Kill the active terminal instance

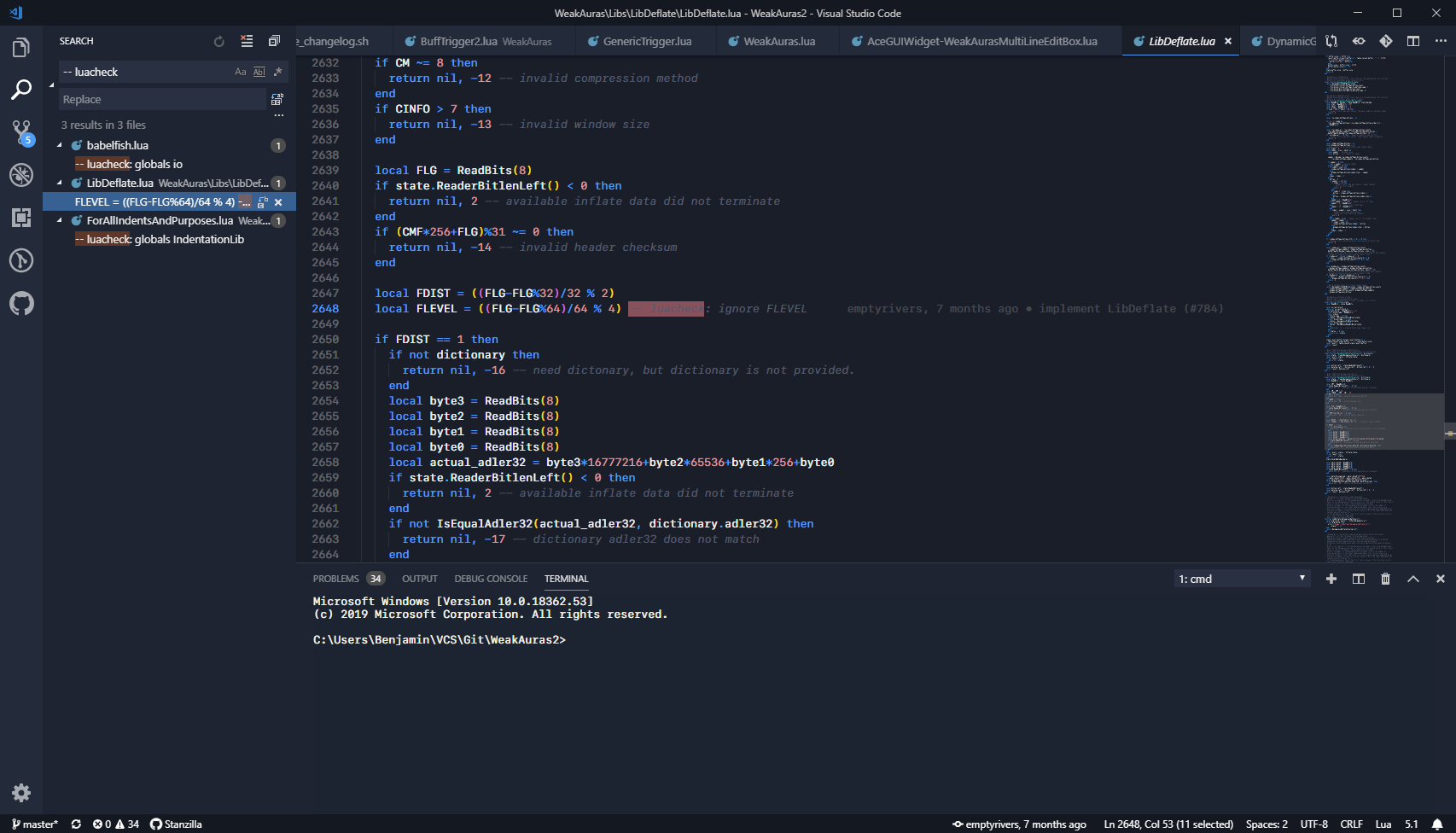pos(1385,579)
